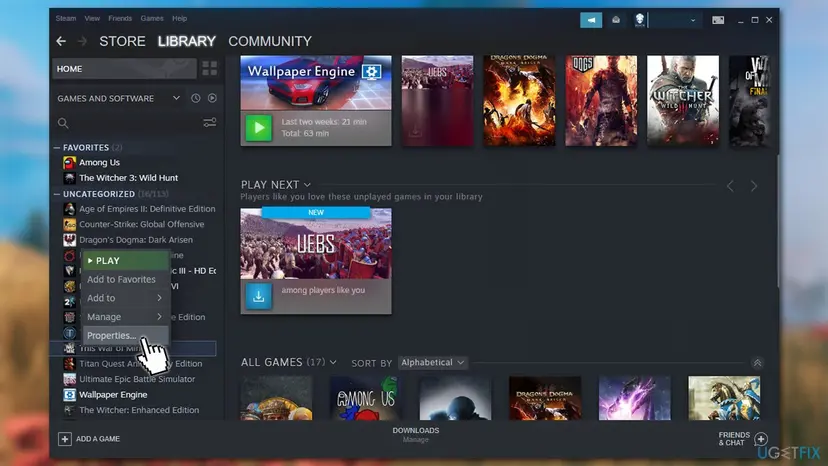Open the Friends menu
Image resolution: width=828 pixels, height=466 pixels.
[120, 18]
